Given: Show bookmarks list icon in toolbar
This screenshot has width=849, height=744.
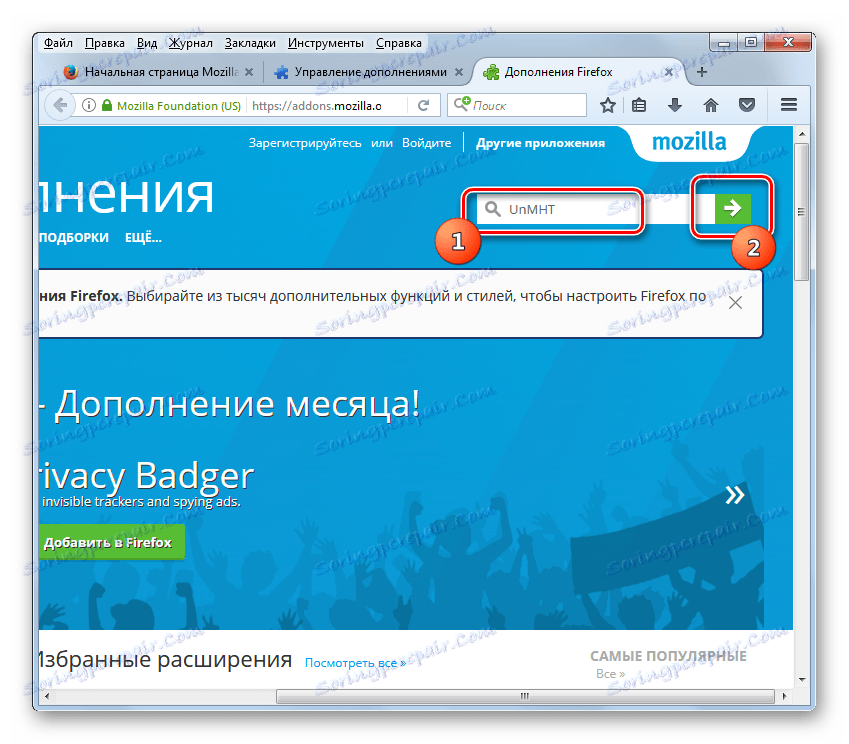Looking at the screenshot, I should (639, 105).
